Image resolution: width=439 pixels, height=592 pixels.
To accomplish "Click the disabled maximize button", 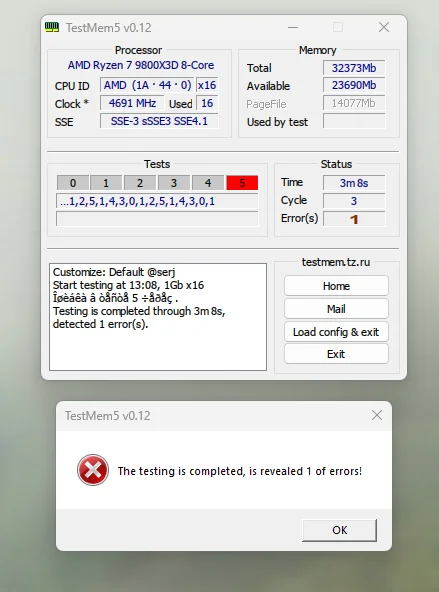I will [x=338, y=27].
